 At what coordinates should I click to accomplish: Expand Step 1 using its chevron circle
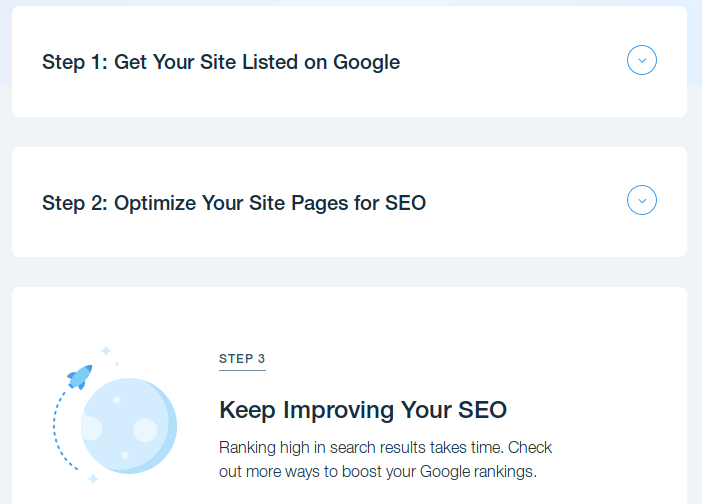[x=642, y=60]
